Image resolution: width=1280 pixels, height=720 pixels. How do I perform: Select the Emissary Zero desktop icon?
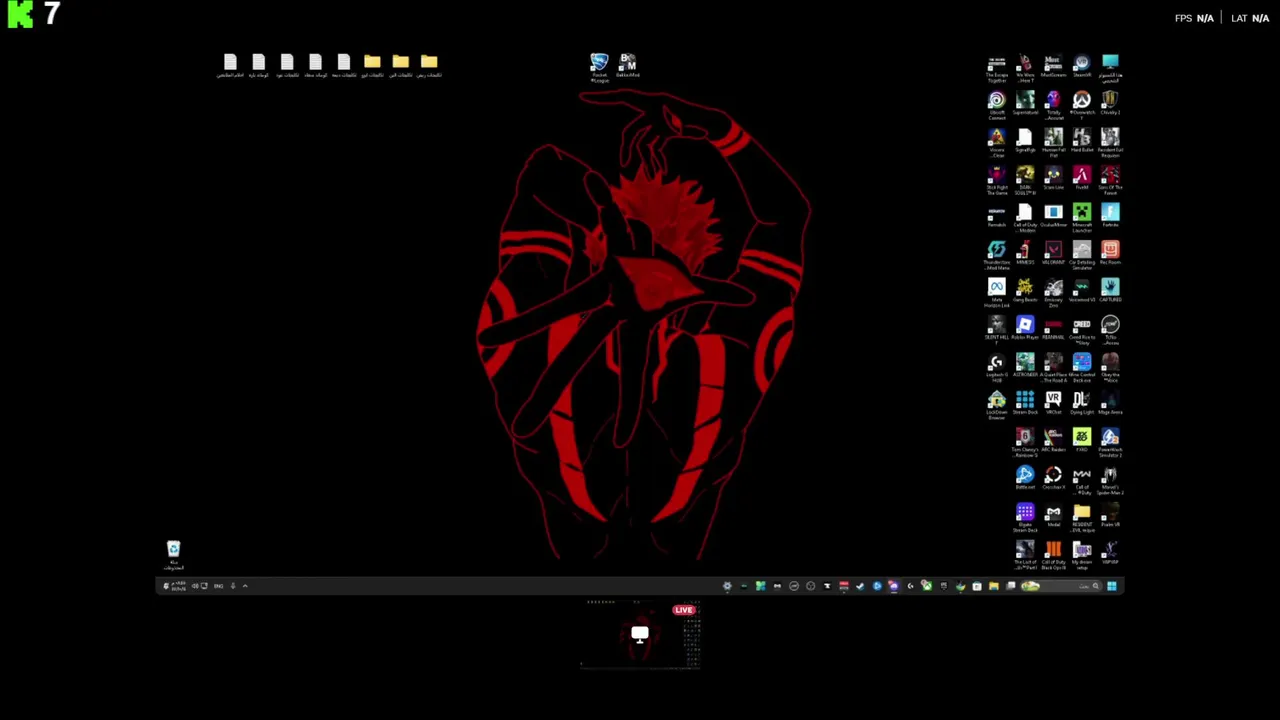pyautogui.click(x=1053, y=292)
